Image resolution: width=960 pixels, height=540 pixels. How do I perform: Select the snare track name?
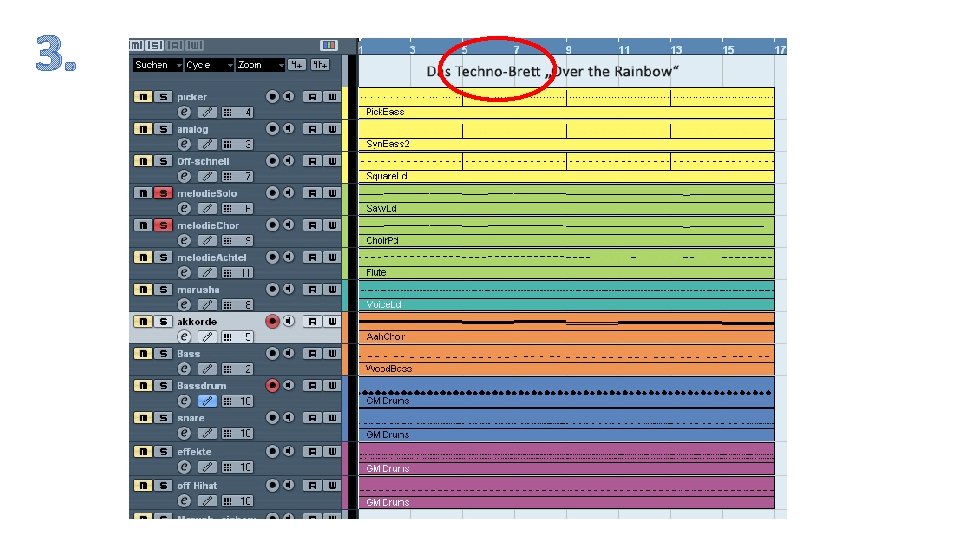pyautogui.click(x=191, y=418)
